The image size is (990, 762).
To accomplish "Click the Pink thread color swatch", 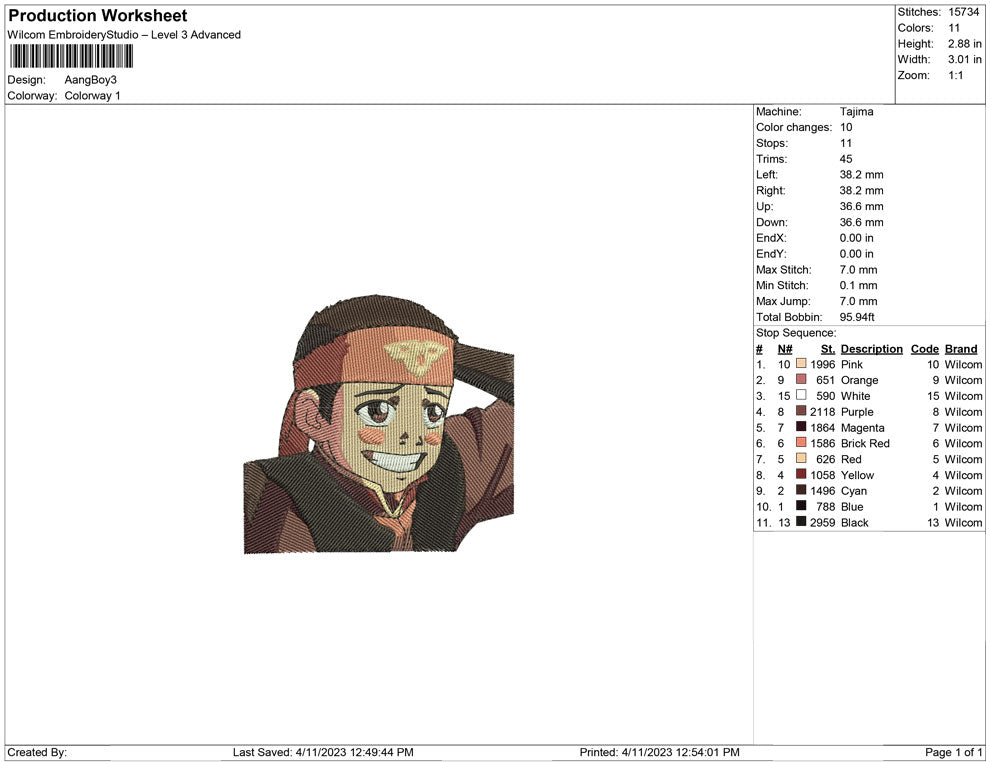I will (801, 364).
